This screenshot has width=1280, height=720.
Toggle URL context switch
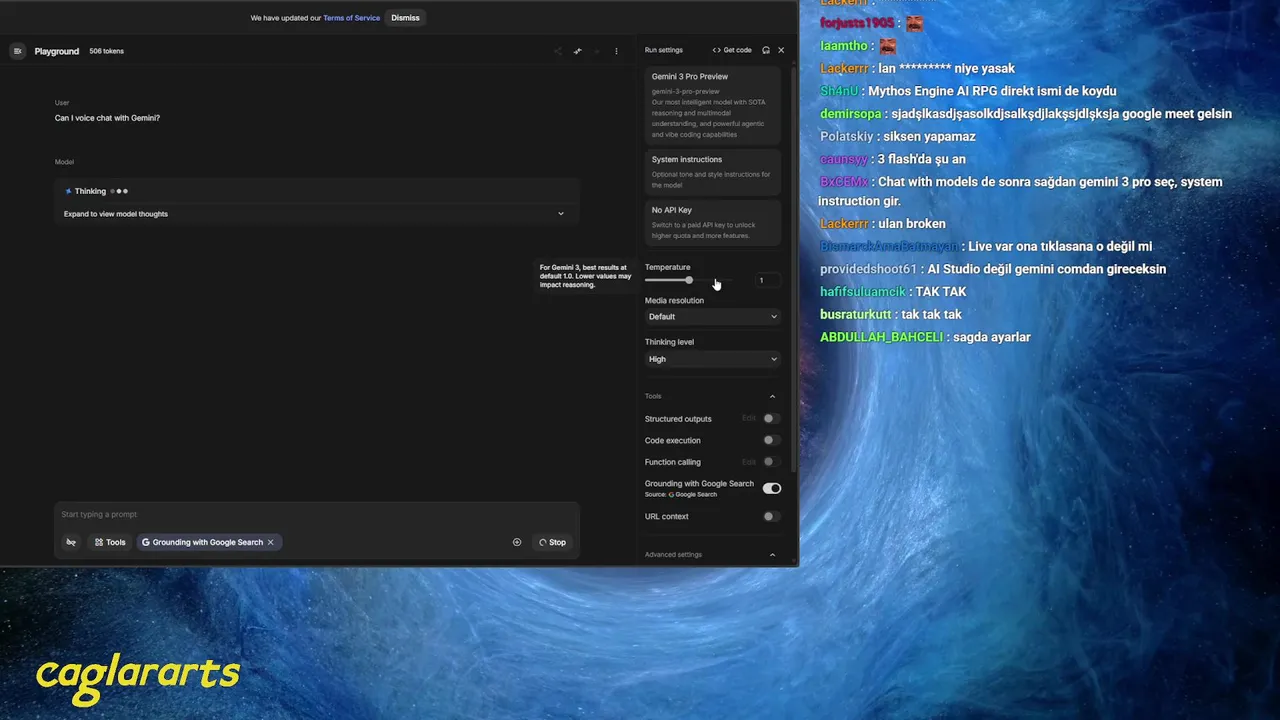(770, 516)
